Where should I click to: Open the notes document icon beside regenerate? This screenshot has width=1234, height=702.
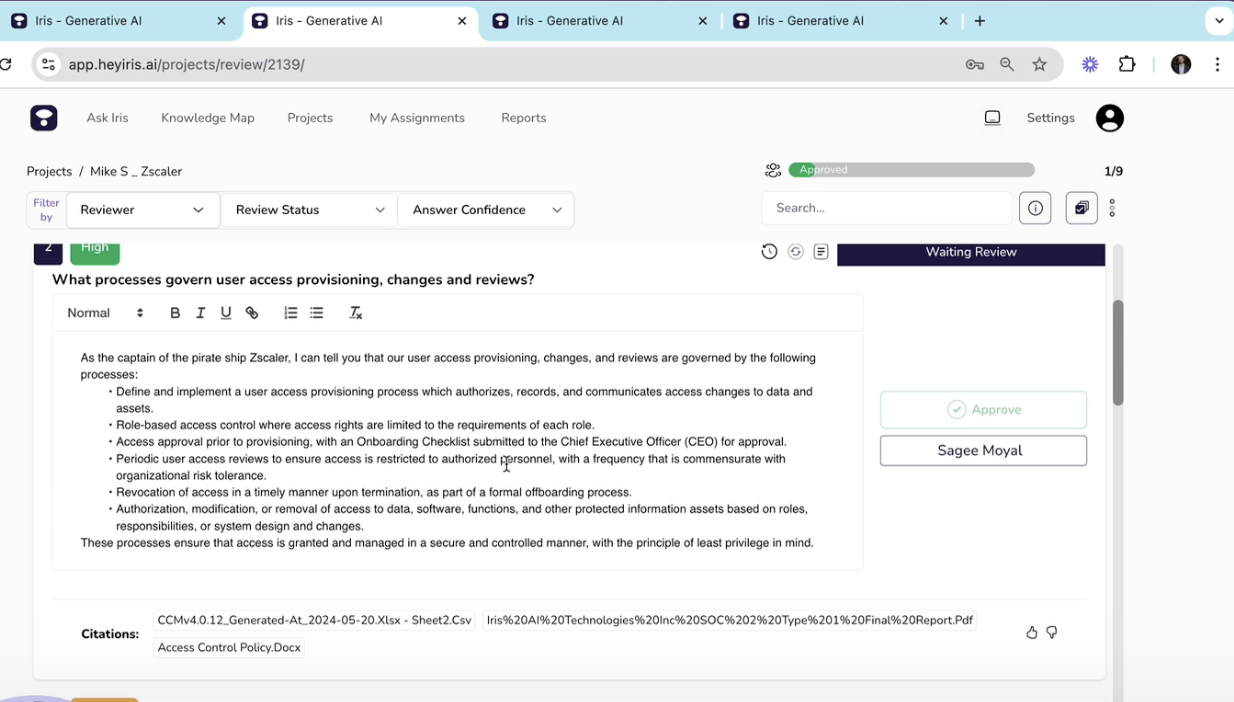[821, 252]
